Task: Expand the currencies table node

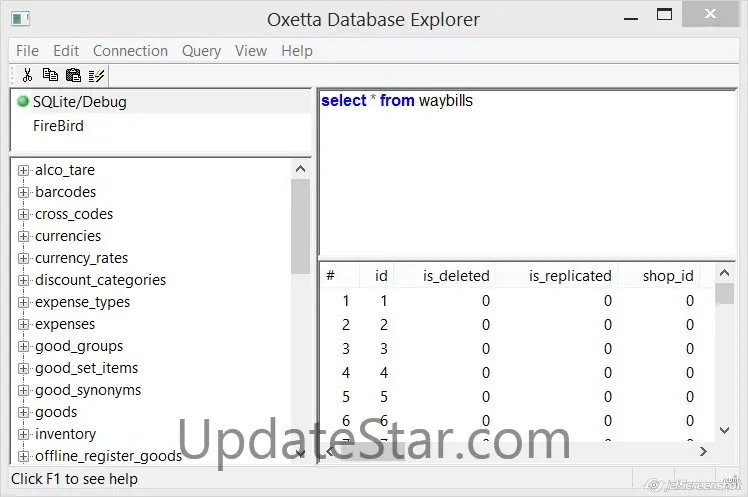Action: (x=23, y=236)
